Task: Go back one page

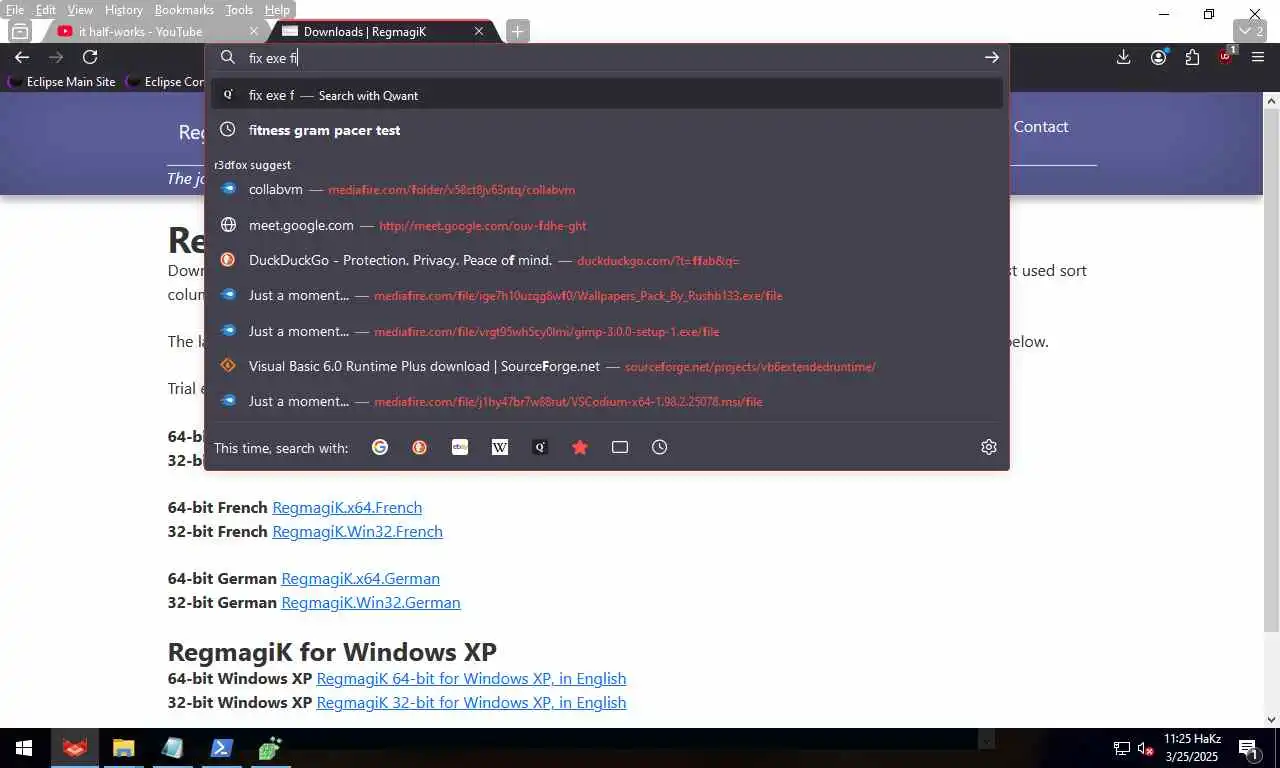Action: (x=22, y=57)
